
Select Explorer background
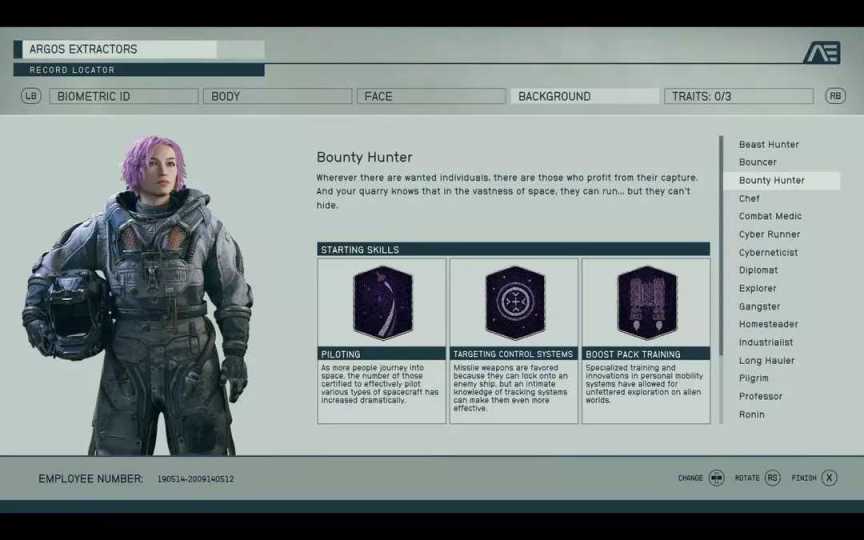(757, 288)
